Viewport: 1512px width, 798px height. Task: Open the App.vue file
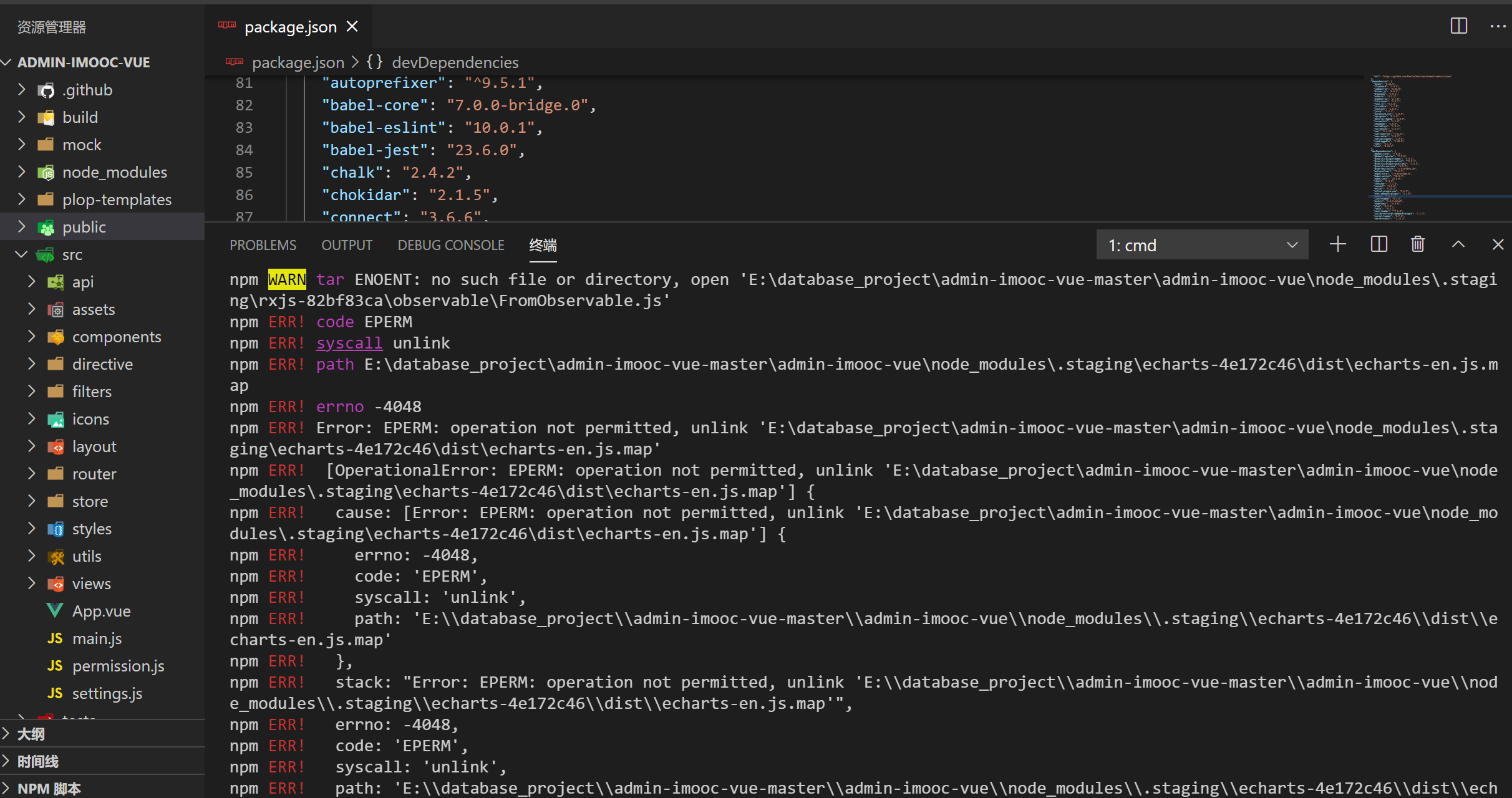click(101, 611)
